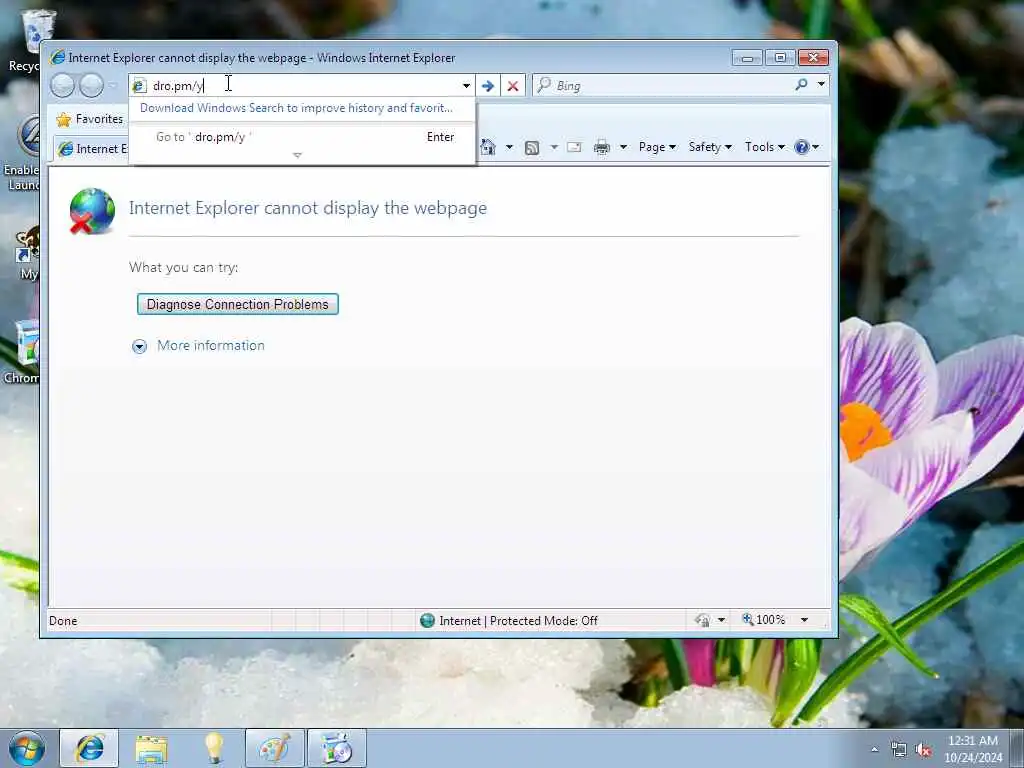Click Download Windows Search suggestion link

coord(296,108)
